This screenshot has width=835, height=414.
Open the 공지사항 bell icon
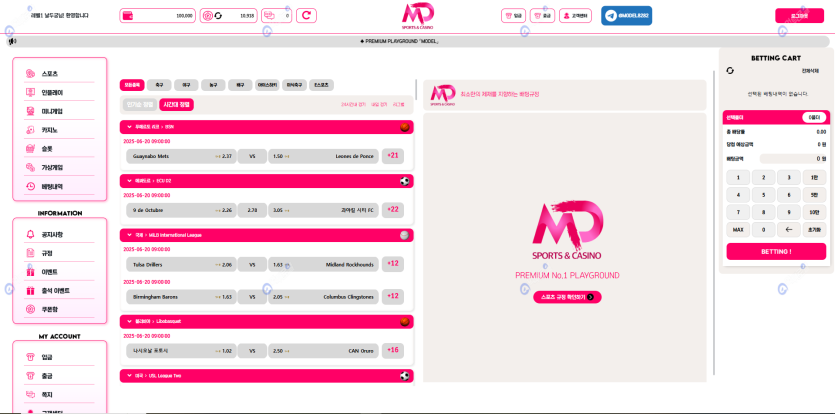click(30, 234)
